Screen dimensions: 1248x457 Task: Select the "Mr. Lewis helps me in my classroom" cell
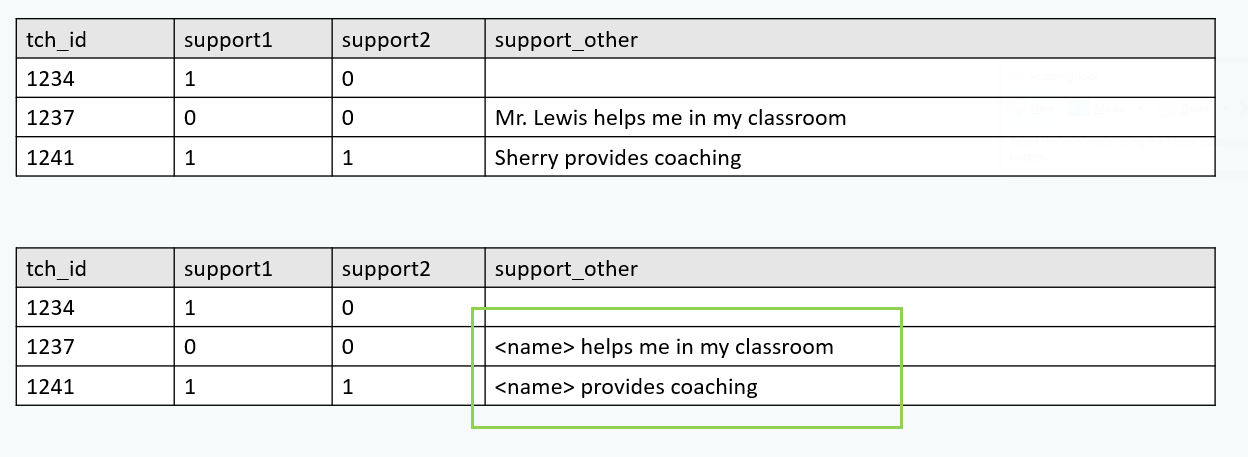tap(670, 118)
